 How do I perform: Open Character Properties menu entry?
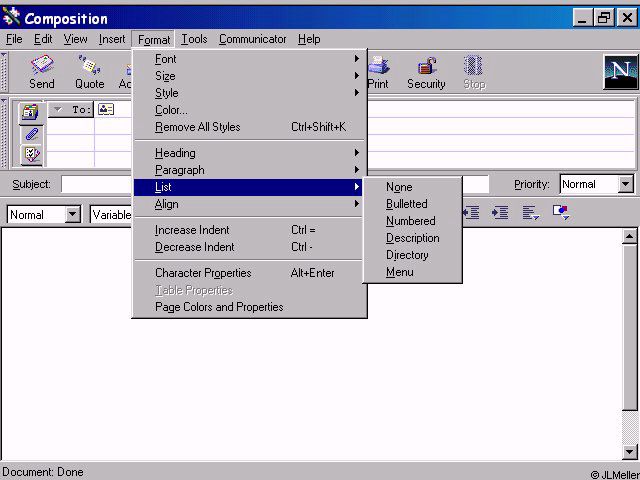250,273
